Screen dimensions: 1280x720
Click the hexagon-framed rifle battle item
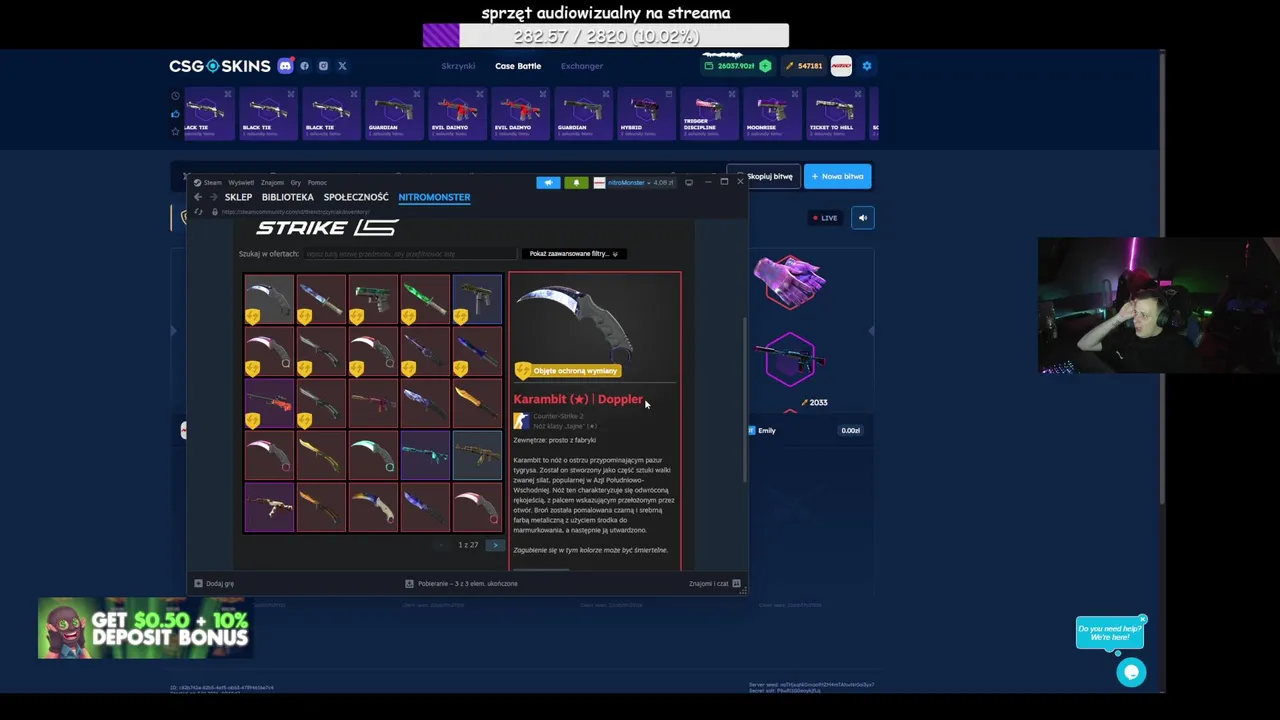pyautogui.click(x=789, y=359)
